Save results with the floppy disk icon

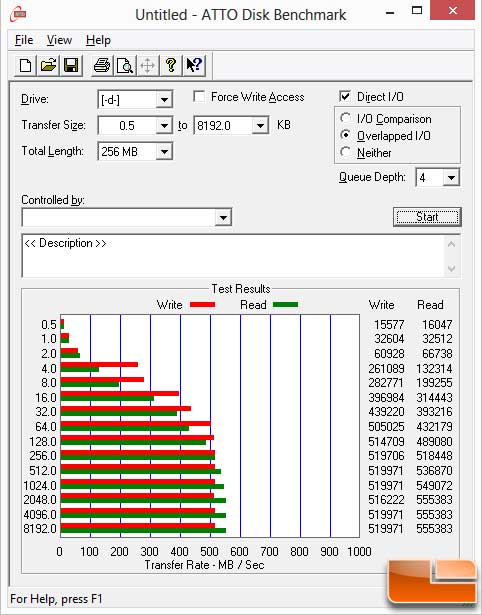coord(71,65)
